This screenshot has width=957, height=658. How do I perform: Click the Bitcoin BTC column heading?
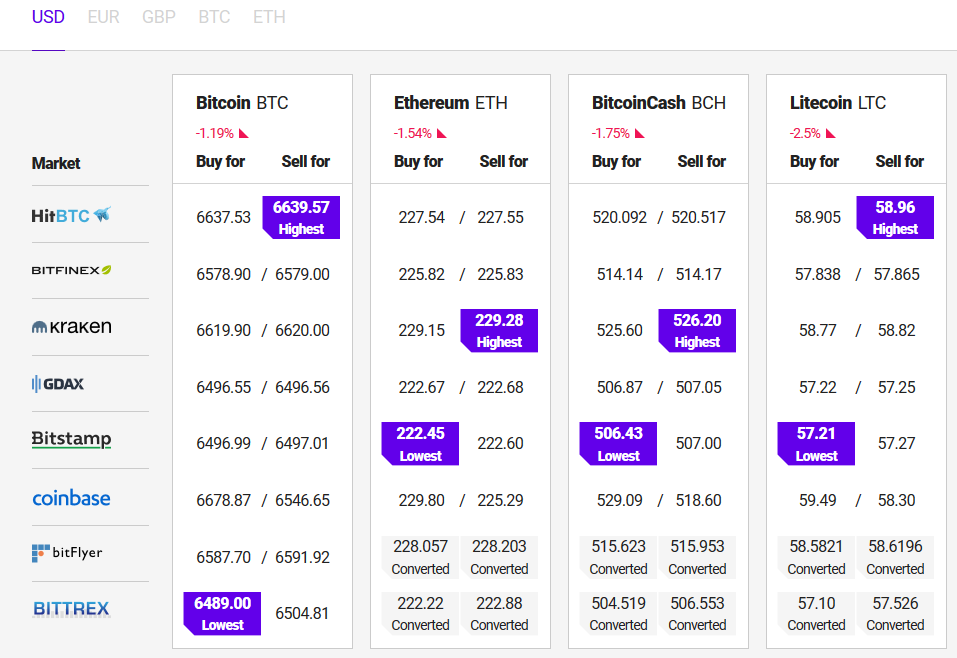coord(242,103)
